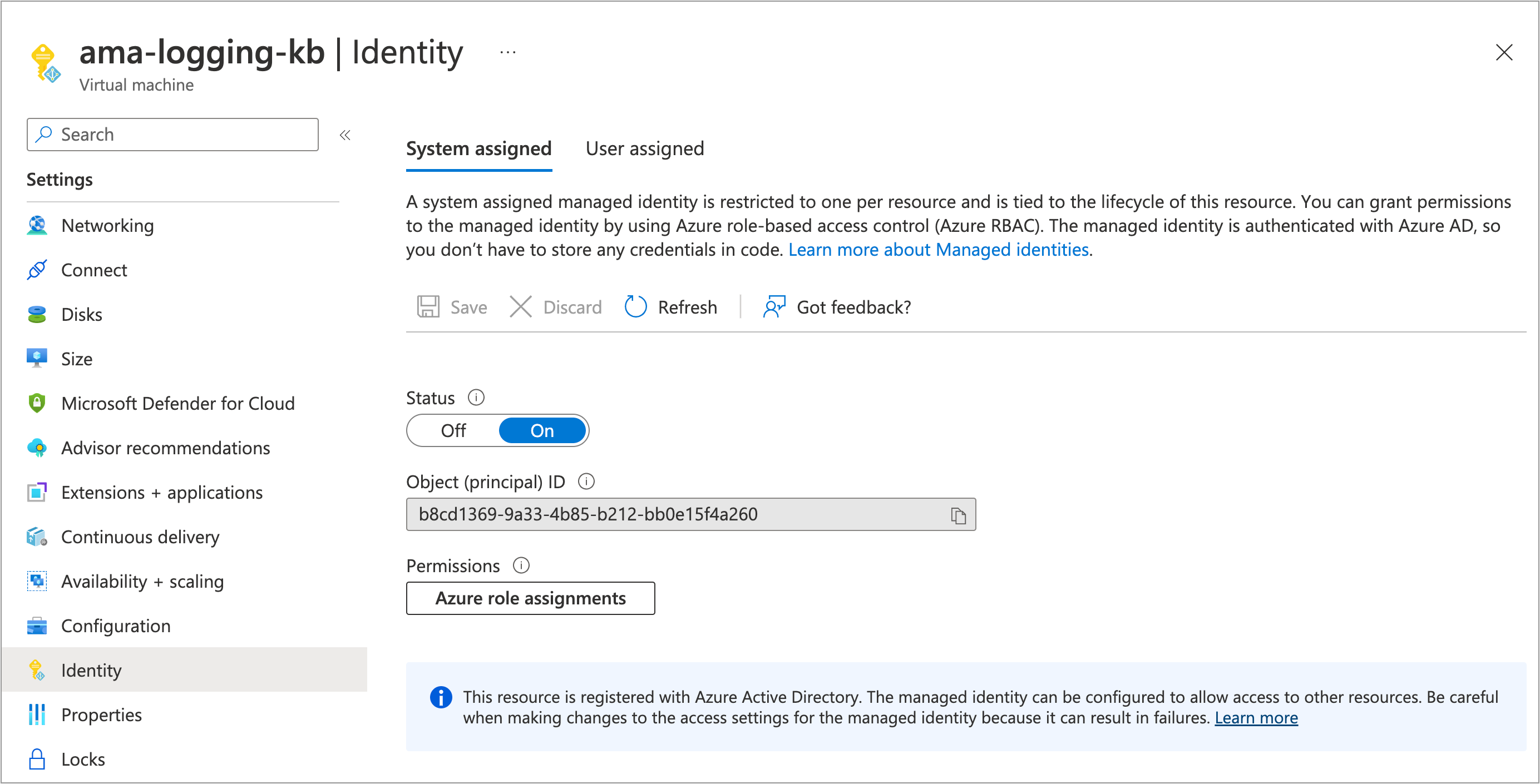This screenshot has height=784, width=1540.
Task: Open Learn more link in info banner
Action: click(x=1256, y=718)
